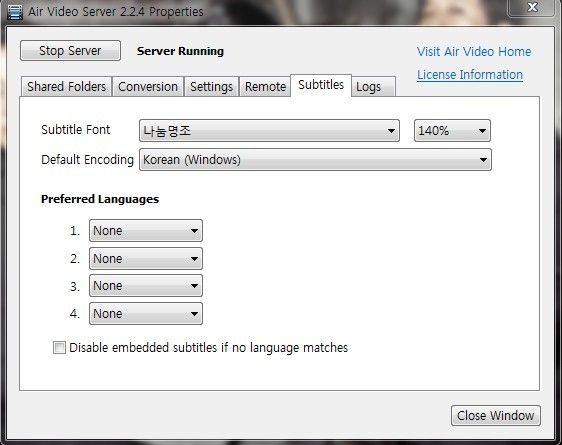Open the Settings tab
Screen dimensions: 562x445
[x=211, y=87]
